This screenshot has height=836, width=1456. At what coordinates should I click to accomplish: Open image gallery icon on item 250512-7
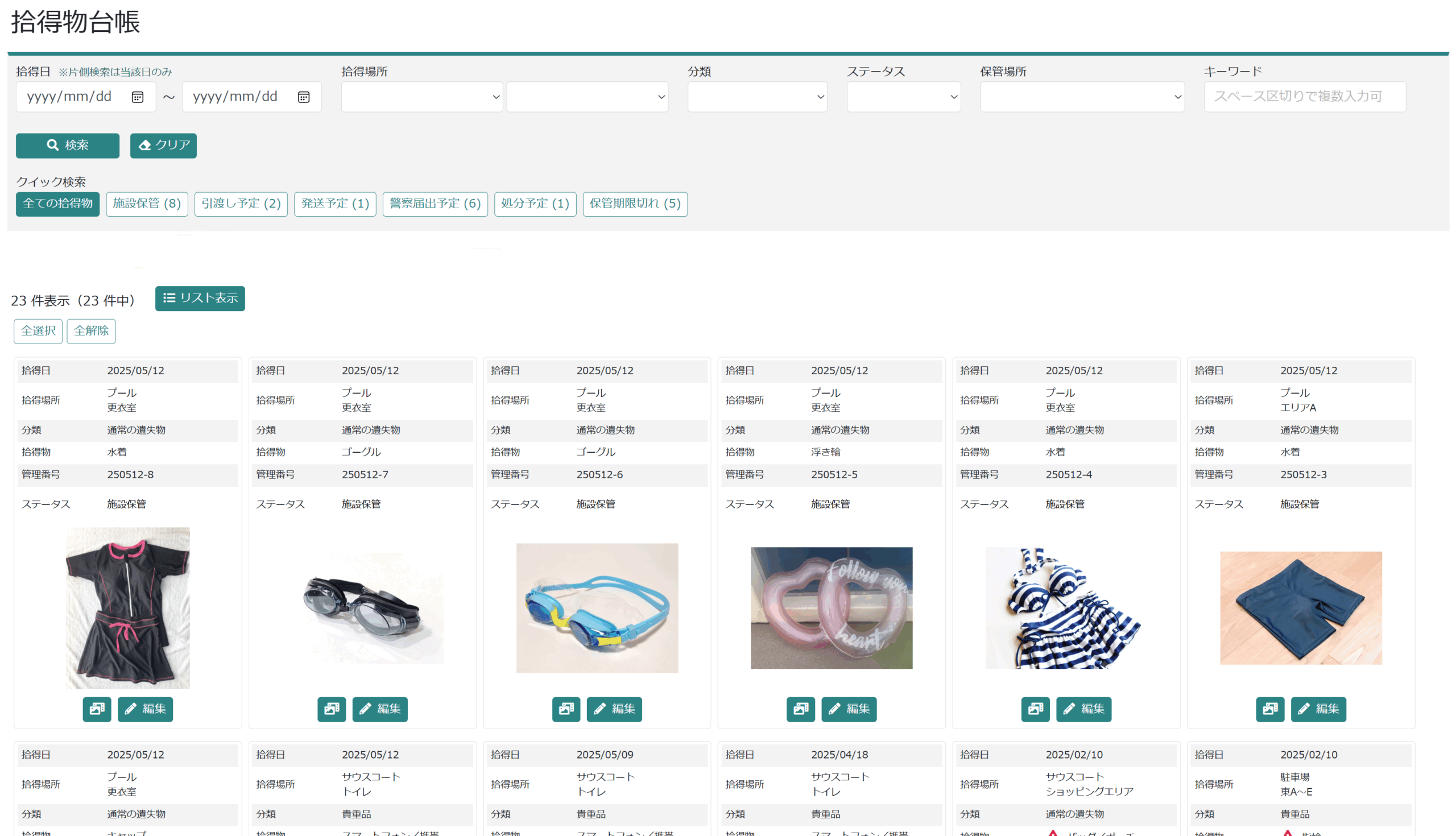tap(331, 709)
